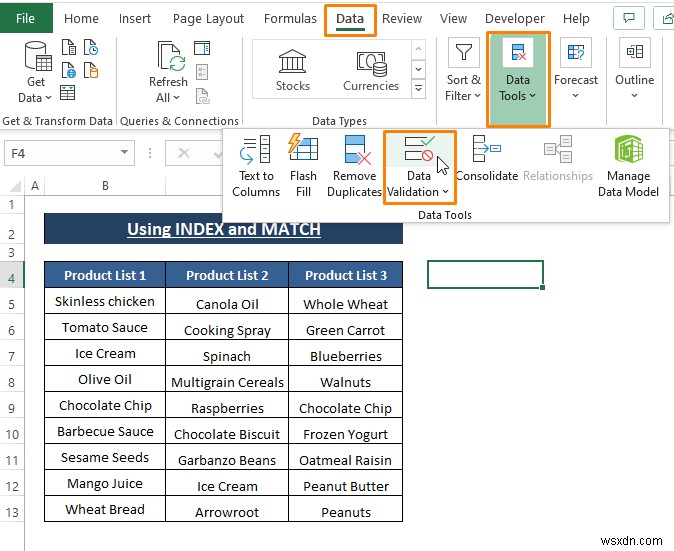
Task: Open the Help tab
Action: (576, 18)
